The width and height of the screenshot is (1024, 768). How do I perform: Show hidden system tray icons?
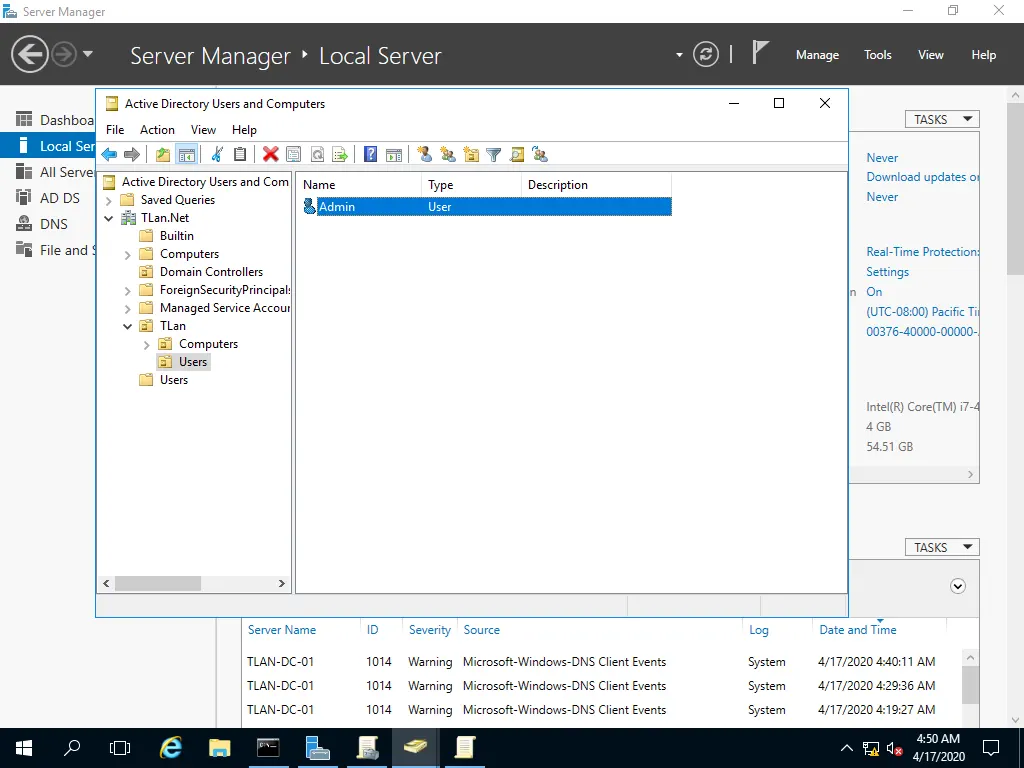[846, 748]
